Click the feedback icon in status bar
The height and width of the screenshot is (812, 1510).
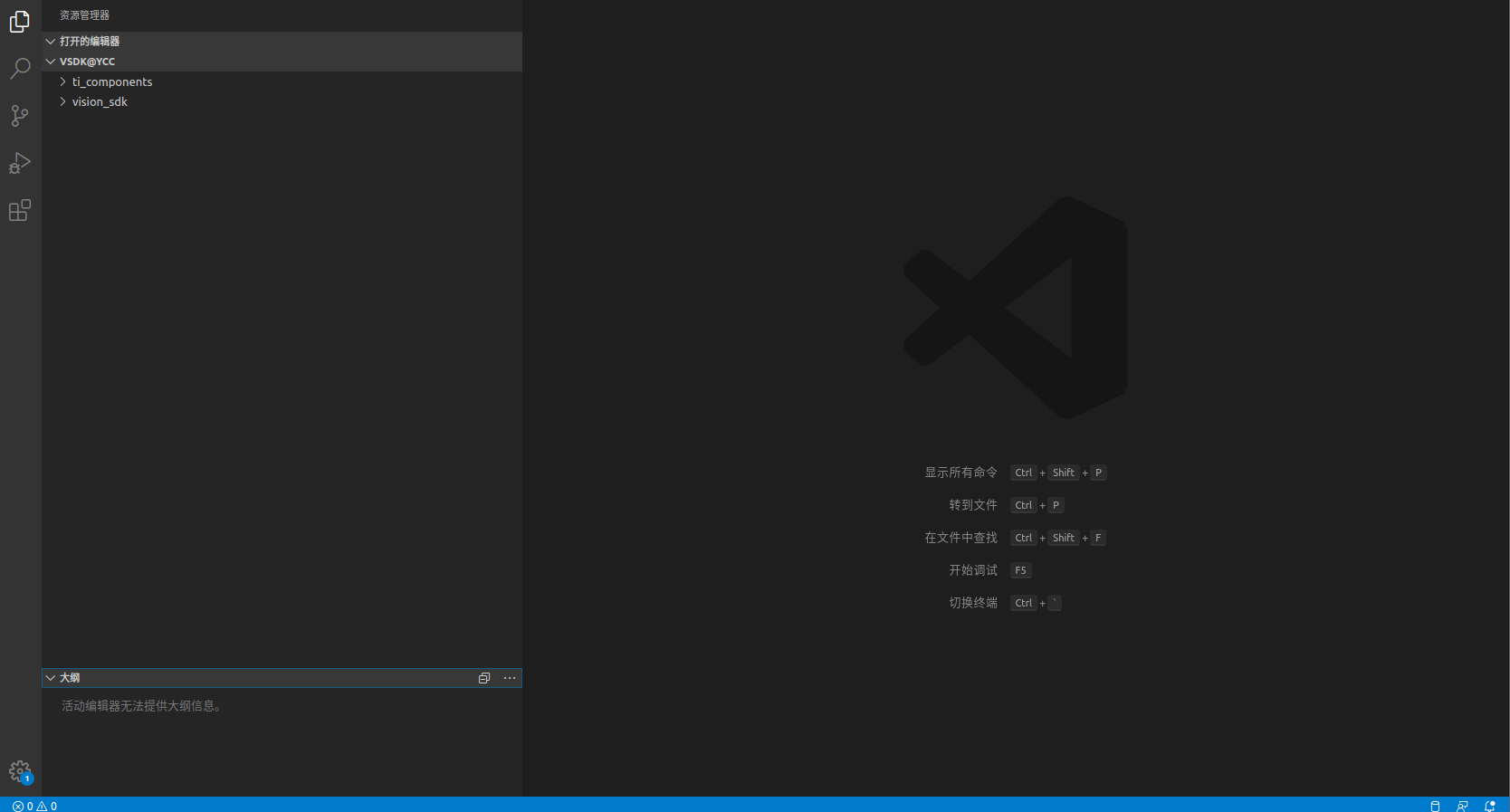pos(1462,806)
